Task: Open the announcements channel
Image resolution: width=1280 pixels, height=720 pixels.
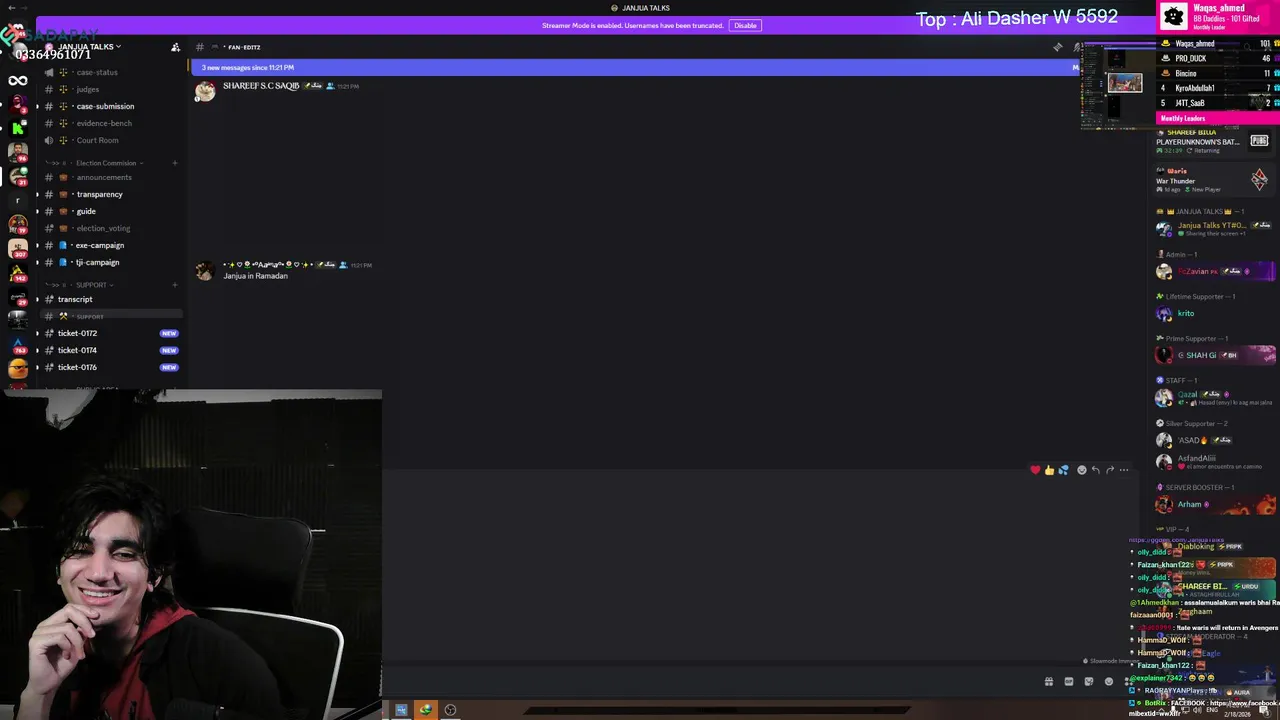Action: click(104, 177)
